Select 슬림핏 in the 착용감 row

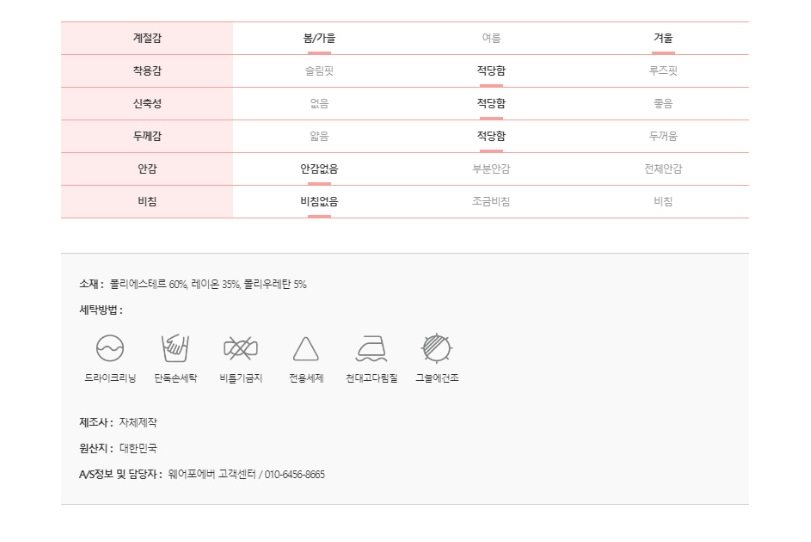point(319,71)
